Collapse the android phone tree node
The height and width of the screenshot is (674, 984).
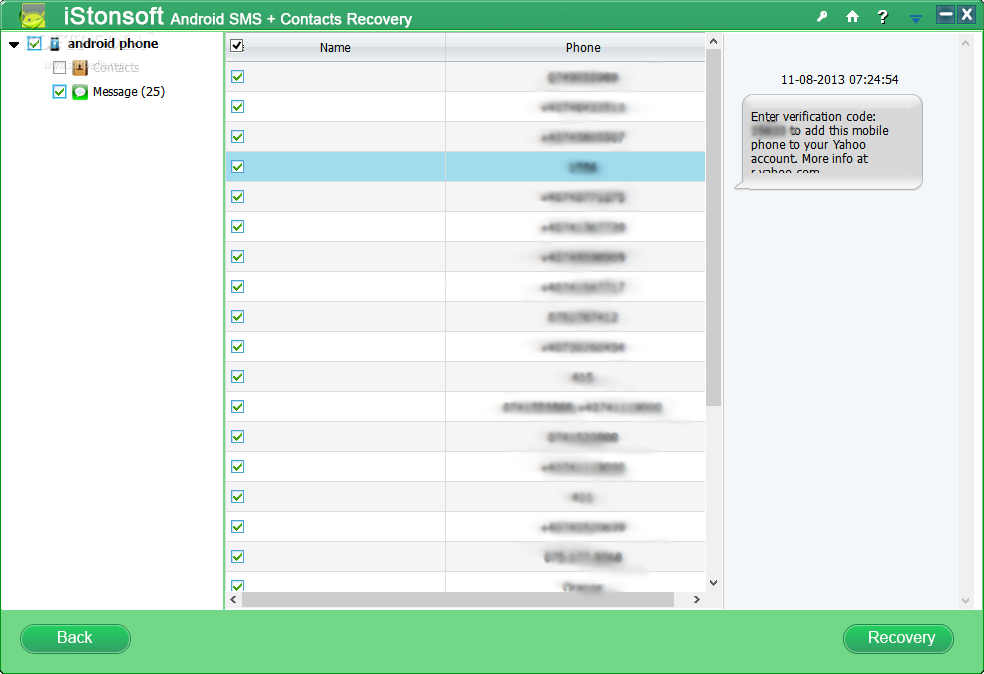[14, 45]
